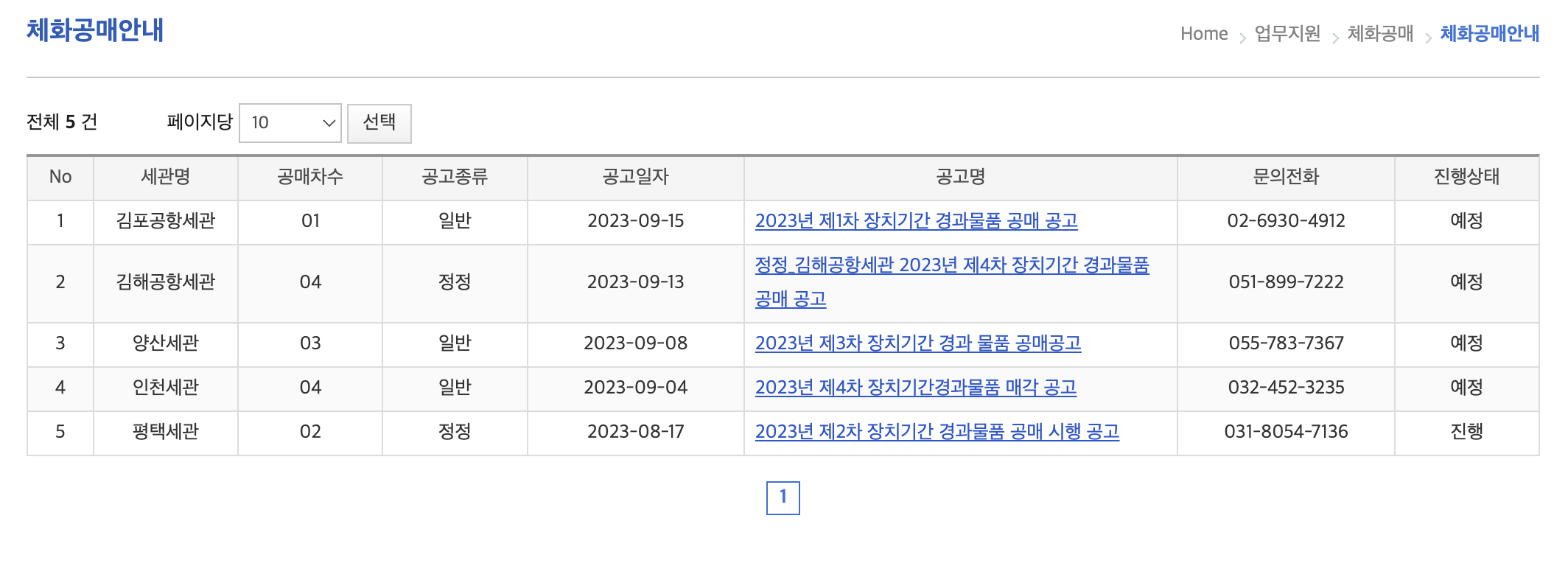
Task: Click the 공고종류 column header
Action: point(455,177)
